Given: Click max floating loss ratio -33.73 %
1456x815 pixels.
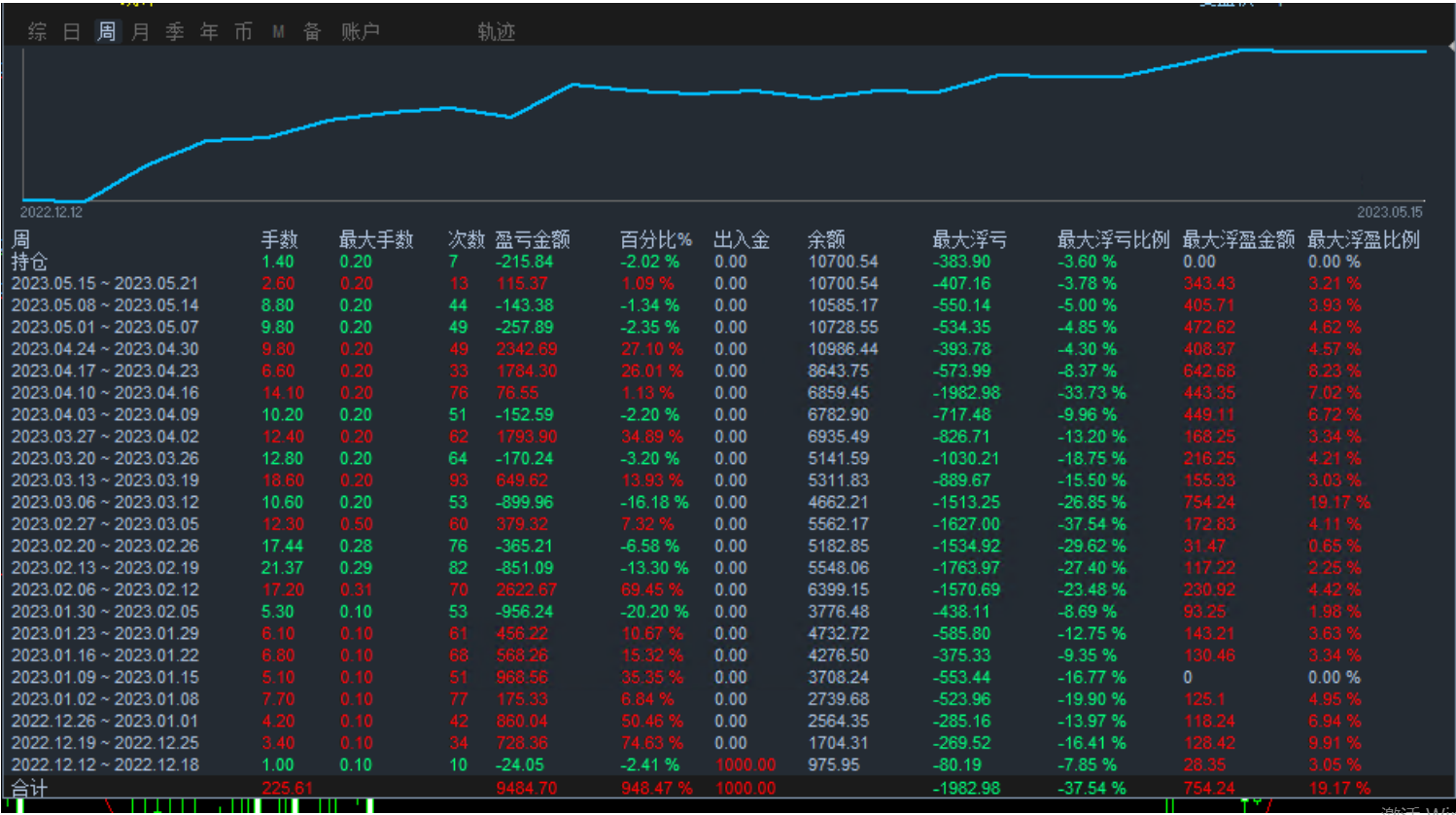Looking at the screenshot, I should click(x=1092, y=393).
